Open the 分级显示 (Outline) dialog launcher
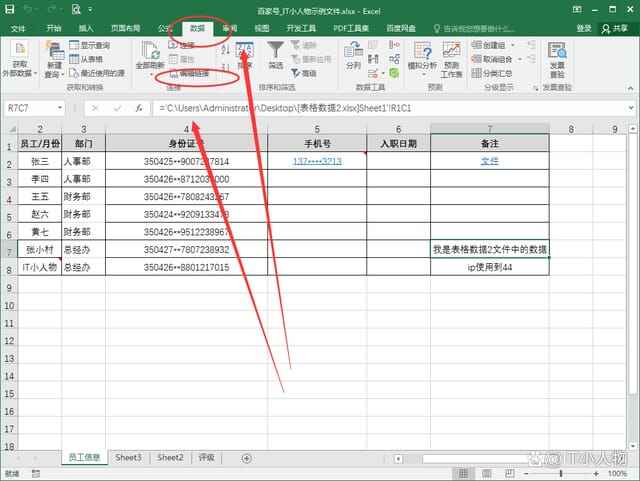This screenshot has height=481, width=640. click(x=536, y=88)
